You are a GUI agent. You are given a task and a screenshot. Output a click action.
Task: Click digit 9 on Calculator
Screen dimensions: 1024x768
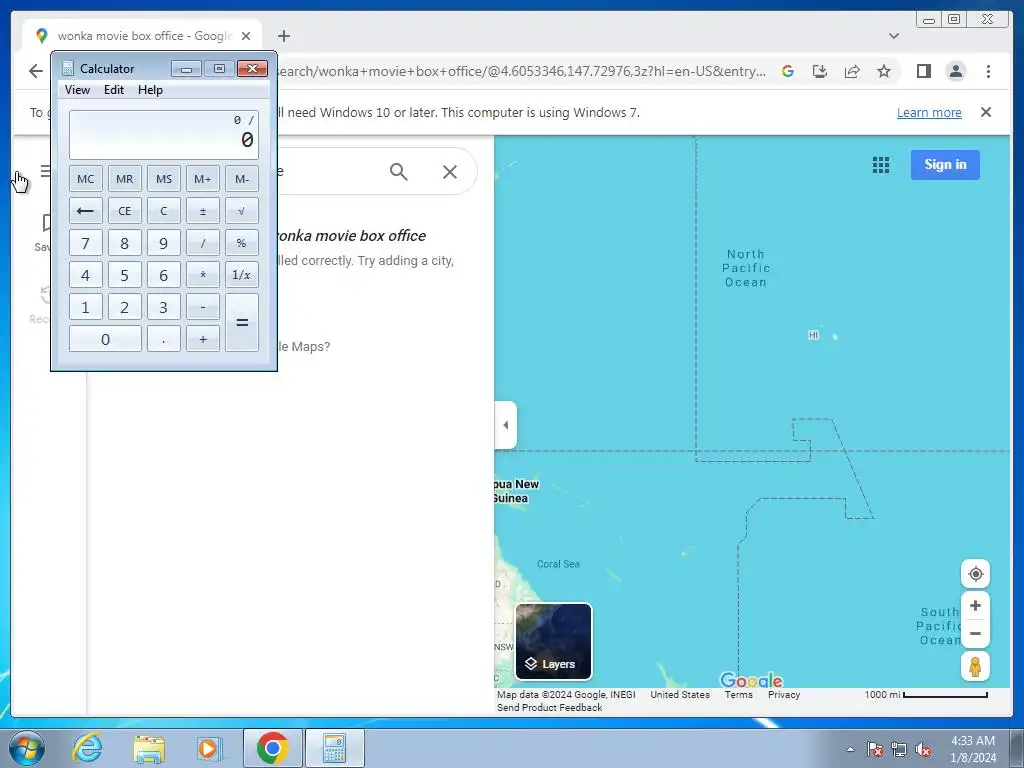pyautogui.click(x=163, y=243)
